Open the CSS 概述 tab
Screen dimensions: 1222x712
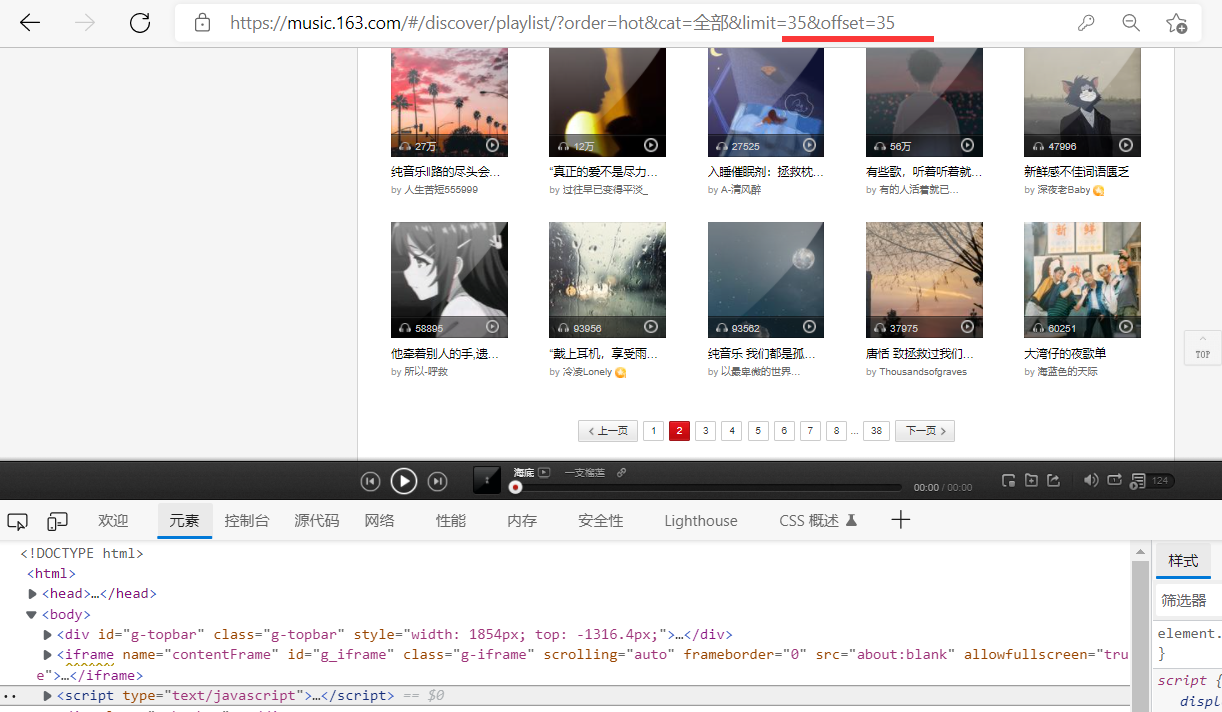(x=818, y=521)
